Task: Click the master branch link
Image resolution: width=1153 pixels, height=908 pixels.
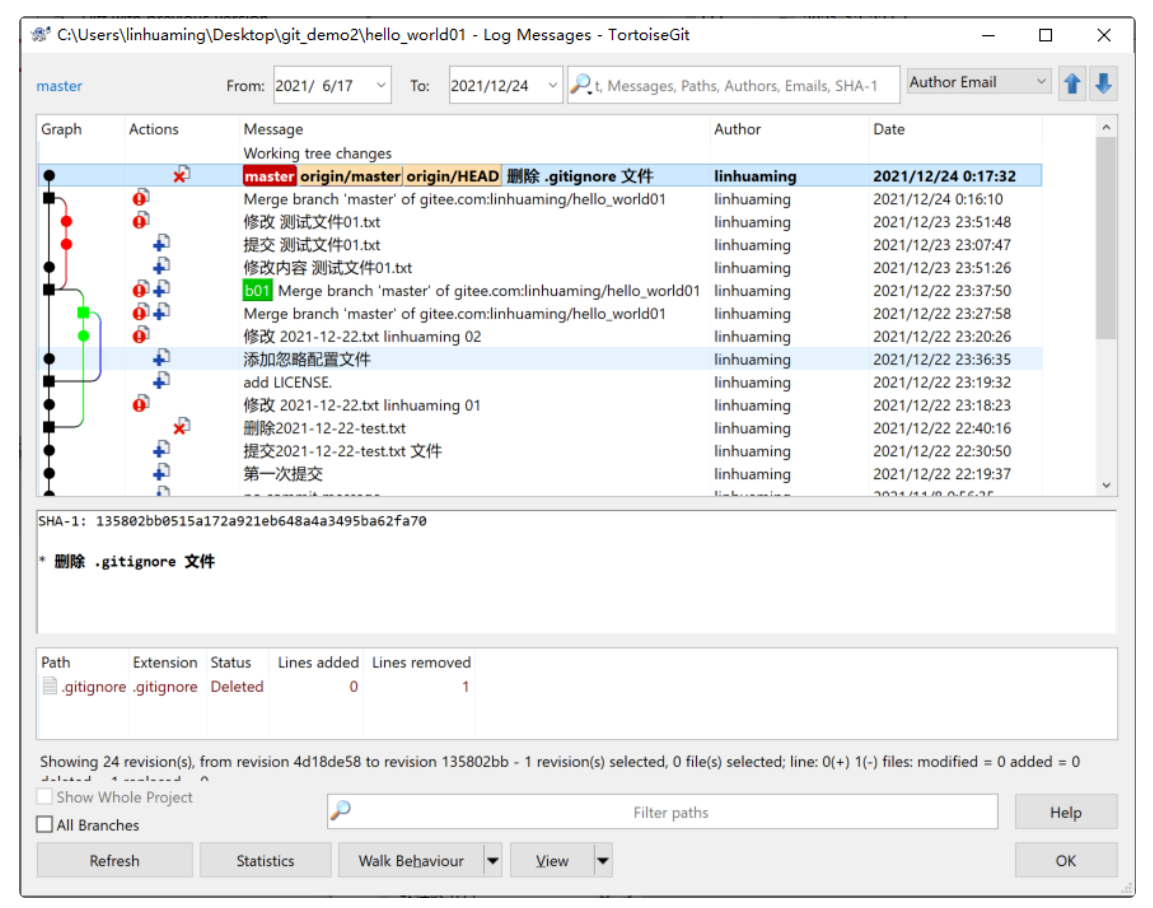Action: click(x=60, y=85)
